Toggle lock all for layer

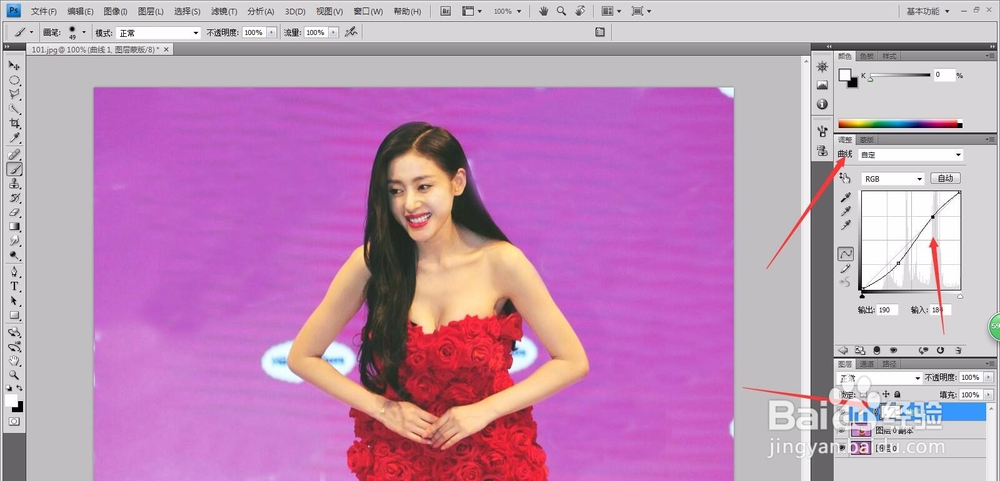[x=897, y=394]
